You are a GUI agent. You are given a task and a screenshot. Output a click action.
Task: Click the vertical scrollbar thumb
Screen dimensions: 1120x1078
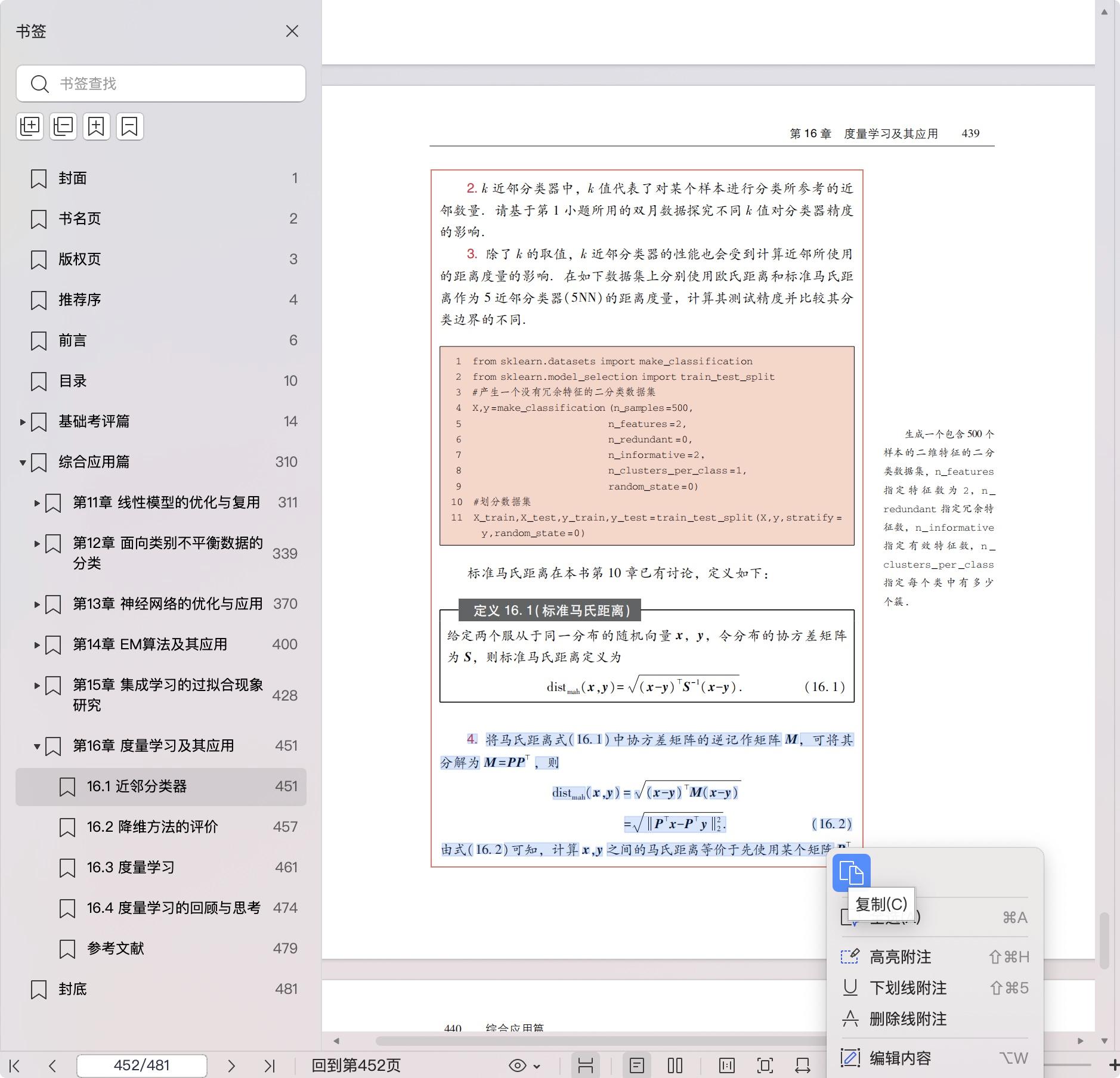point(1104,940)
